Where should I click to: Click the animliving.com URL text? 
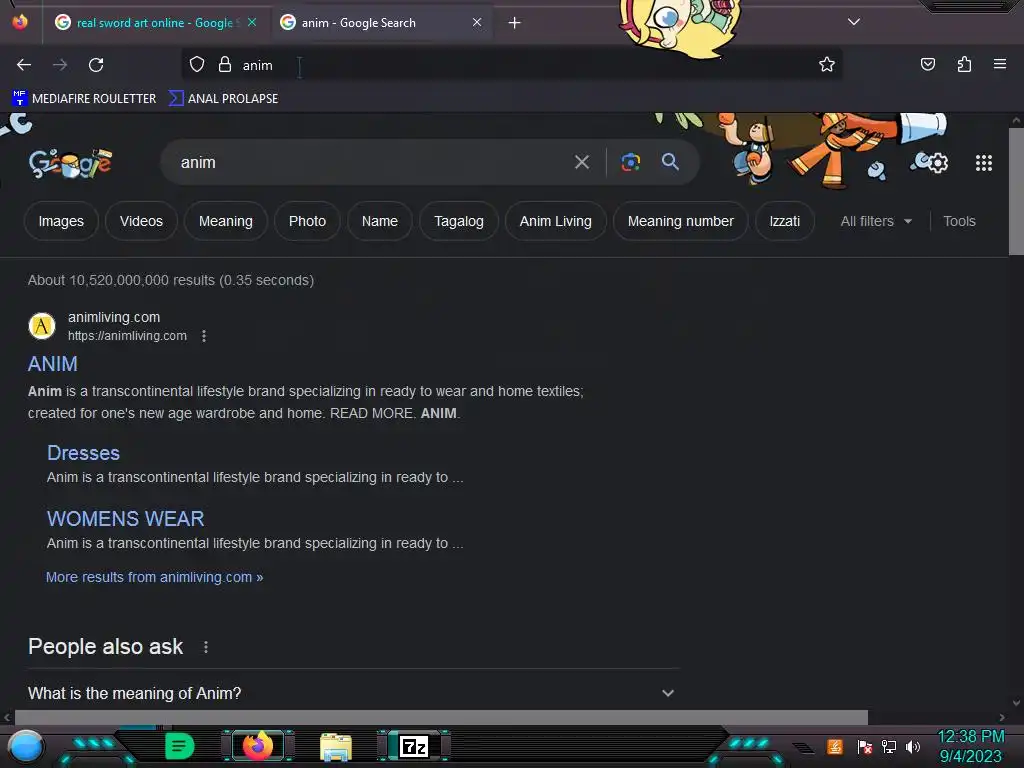127,336
